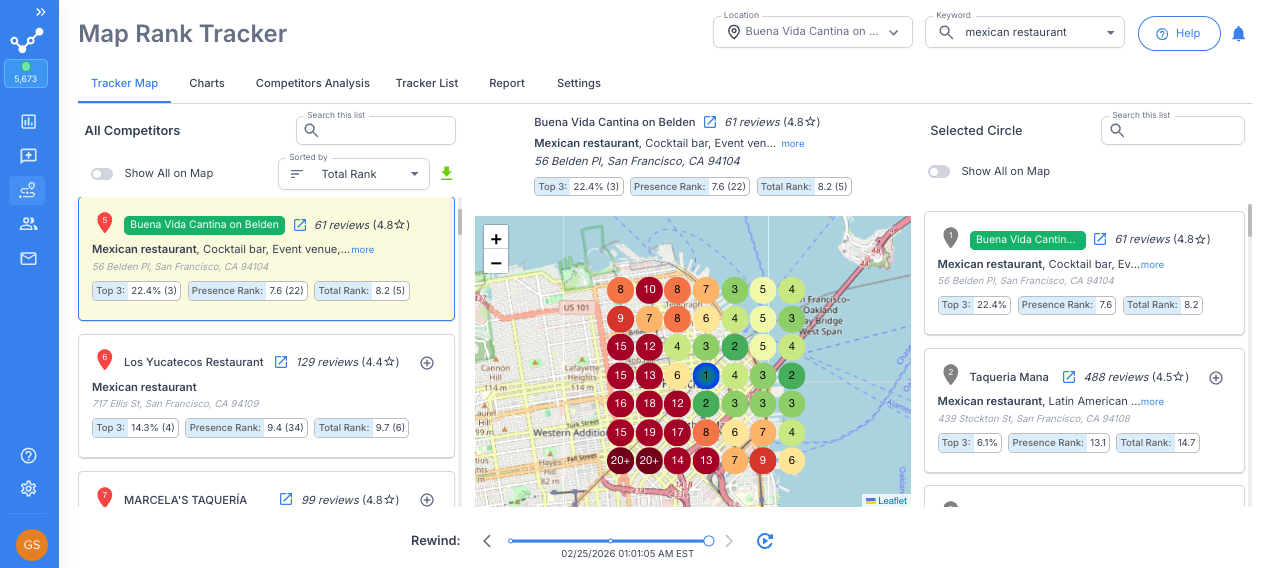The image size is (1270, 568).
Task: Click the Help button
Action: (x=1179, y=33)
